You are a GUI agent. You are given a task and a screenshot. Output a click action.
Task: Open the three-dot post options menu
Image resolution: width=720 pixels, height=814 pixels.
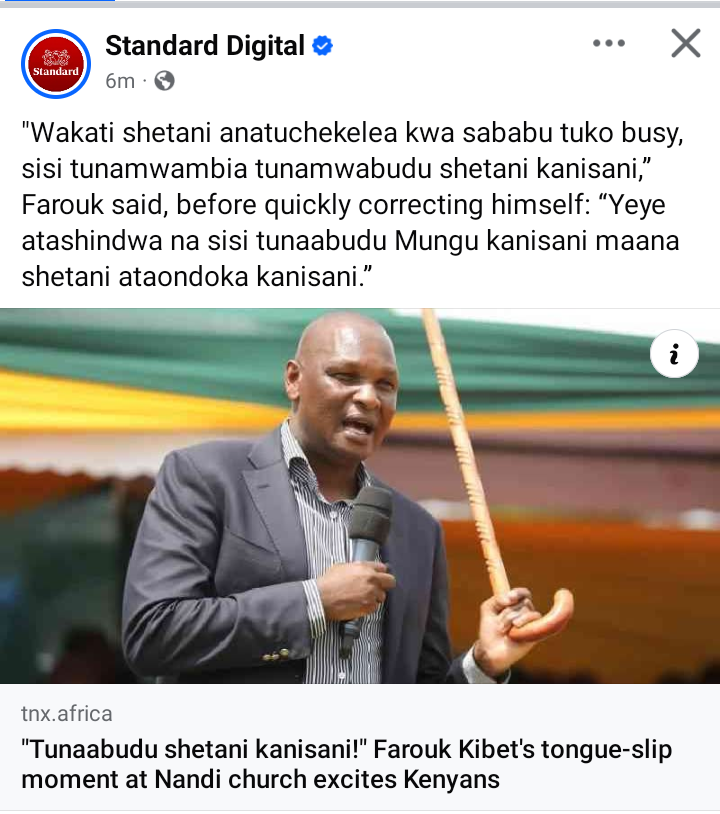pyautogui.click(x=609, y=43)
